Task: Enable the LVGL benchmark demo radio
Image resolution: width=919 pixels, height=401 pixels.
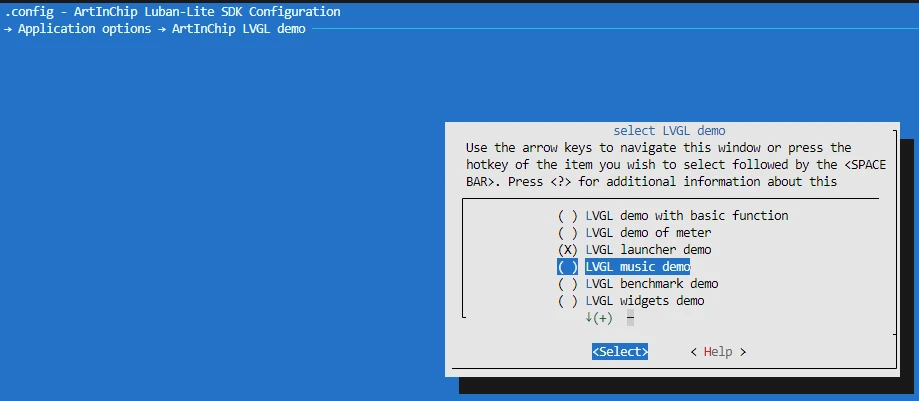Action: pyautogui.click(x=567, y=284)
